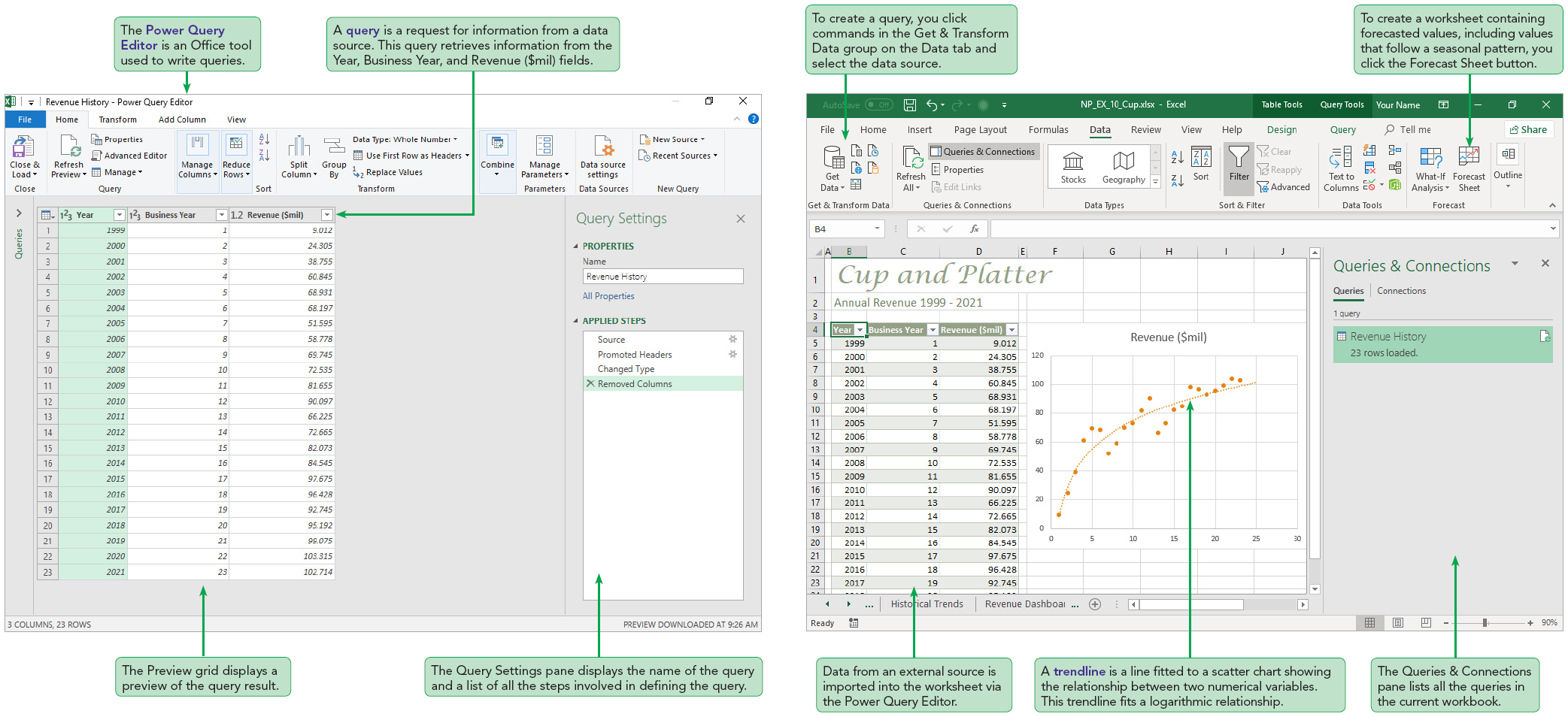1568x717 pixels.
Task: Click the Combine queries icon
Action: (497, 145)
